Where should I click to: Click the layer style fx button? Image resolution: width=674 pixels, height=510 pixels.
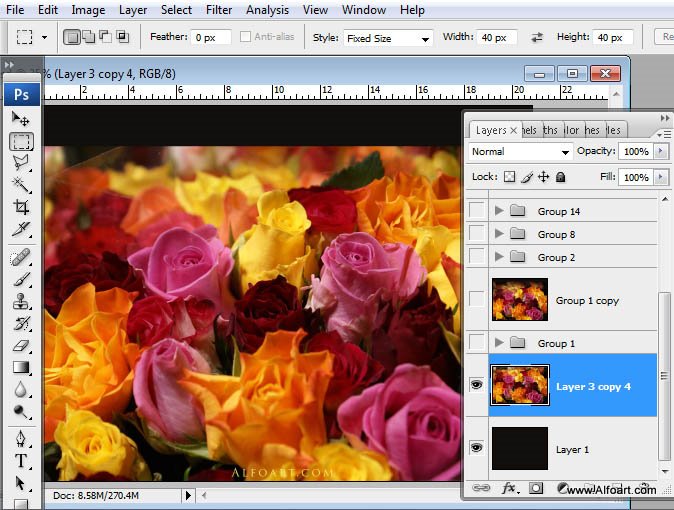coord(509,489)
